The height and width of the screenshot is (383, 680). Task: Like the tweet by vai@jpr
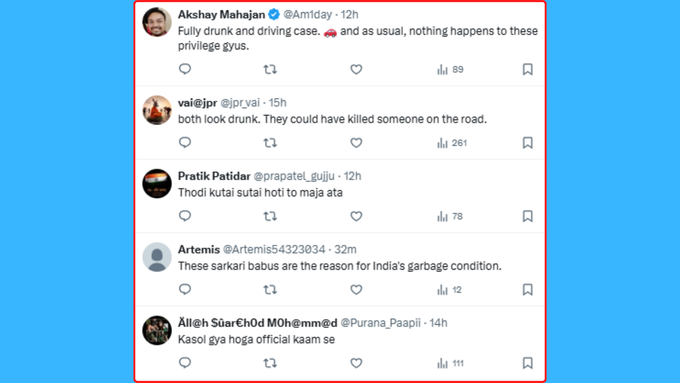(356, 143)
